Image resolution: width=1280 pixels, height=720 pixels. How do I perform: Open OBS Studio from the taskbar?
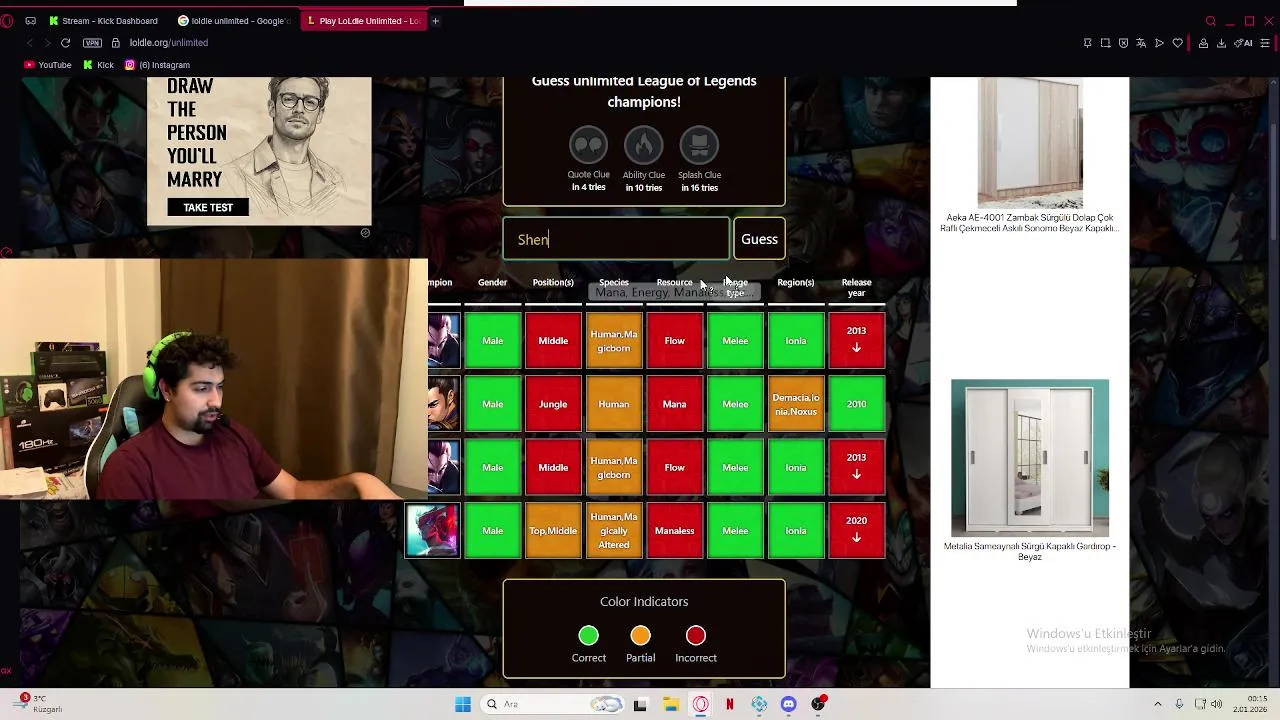coord(818,705)
